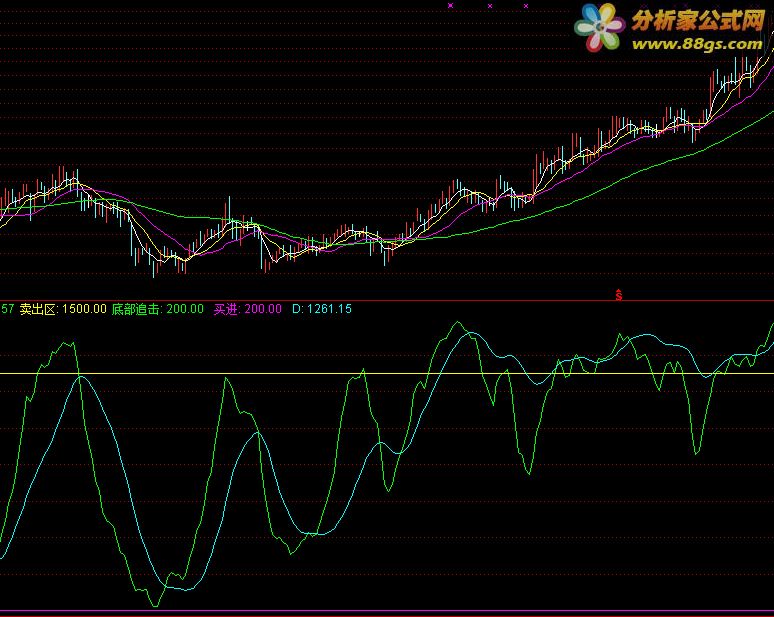The width and height of the screenshot is (774, 617).
Task: Select the 底部追击: 200.00 indicator value
Action: tap(157, 309)
